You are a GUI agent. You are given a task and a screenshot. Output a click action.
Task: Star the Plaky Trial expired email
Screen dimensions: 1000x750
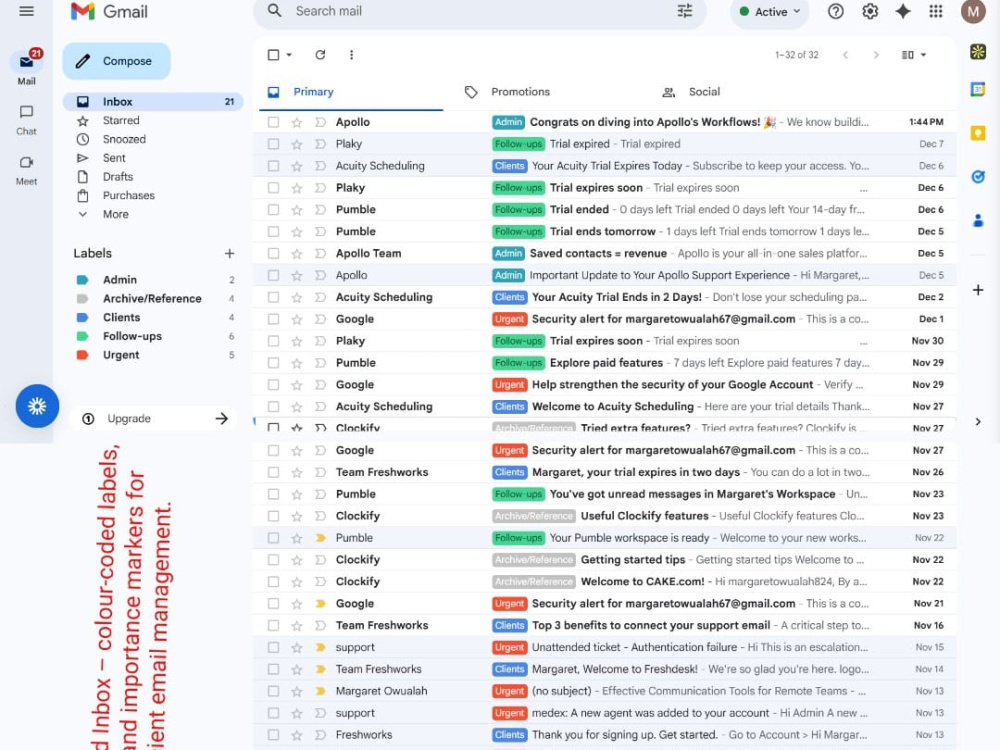[x=297, y=144]
